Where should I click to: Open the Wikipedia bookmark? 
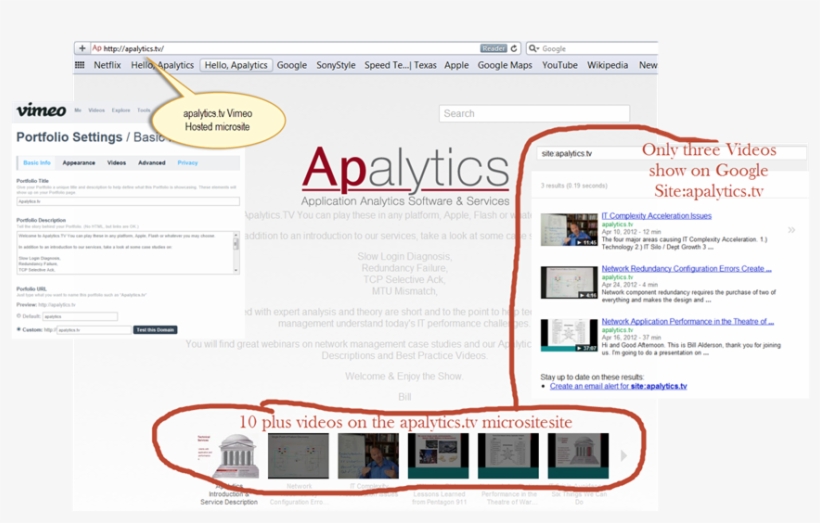(607, 65)
